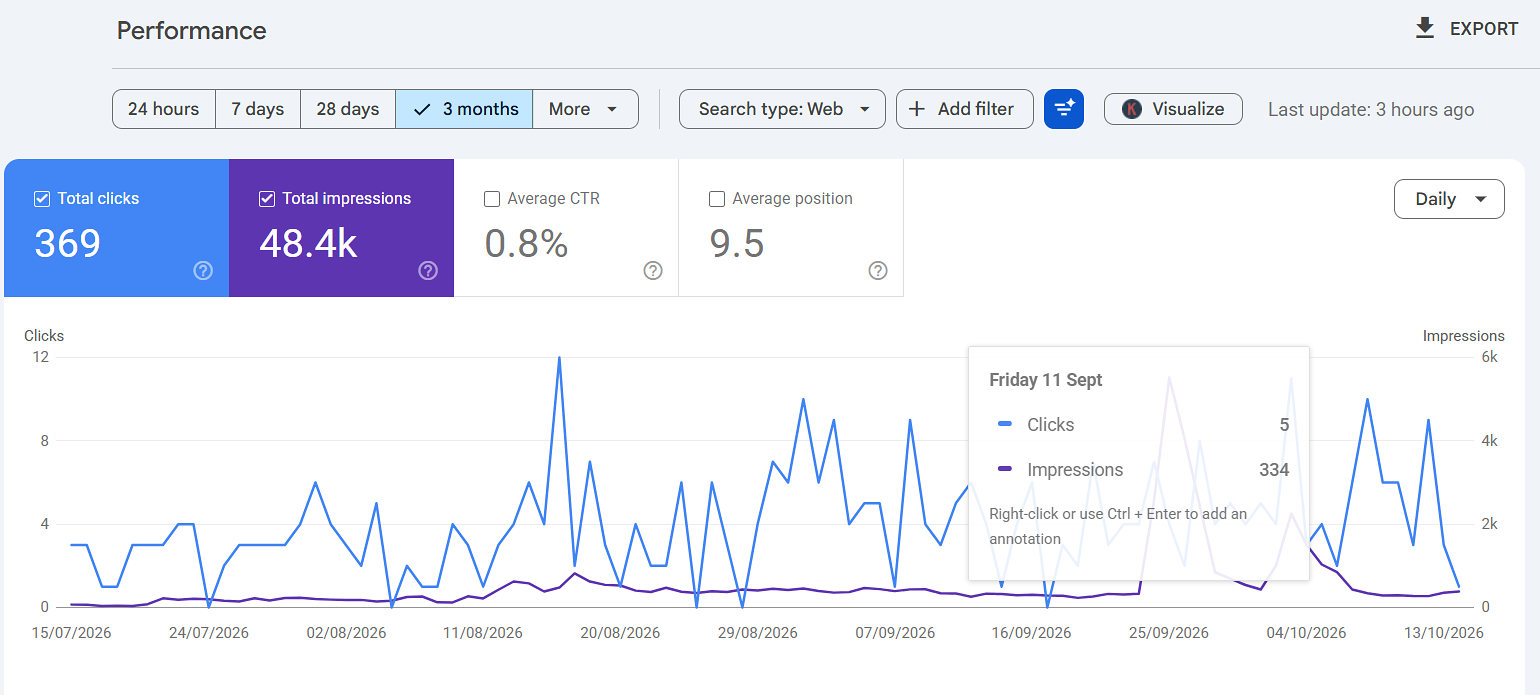The image size is (1540, 695).
Task: Select the 7 days date range
Action: [258, 109]
